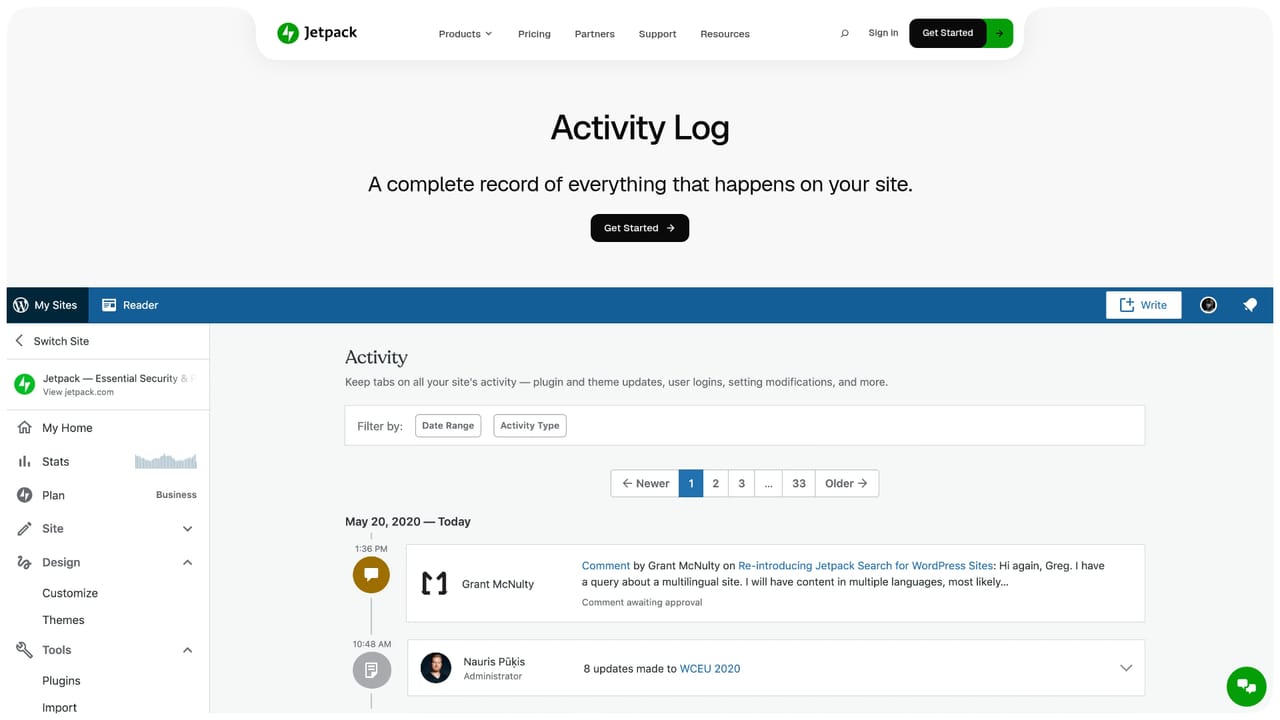Viewport: 1280px width, 720px height.
Task: Switch to the Reader tab
Action: point(130,305)
